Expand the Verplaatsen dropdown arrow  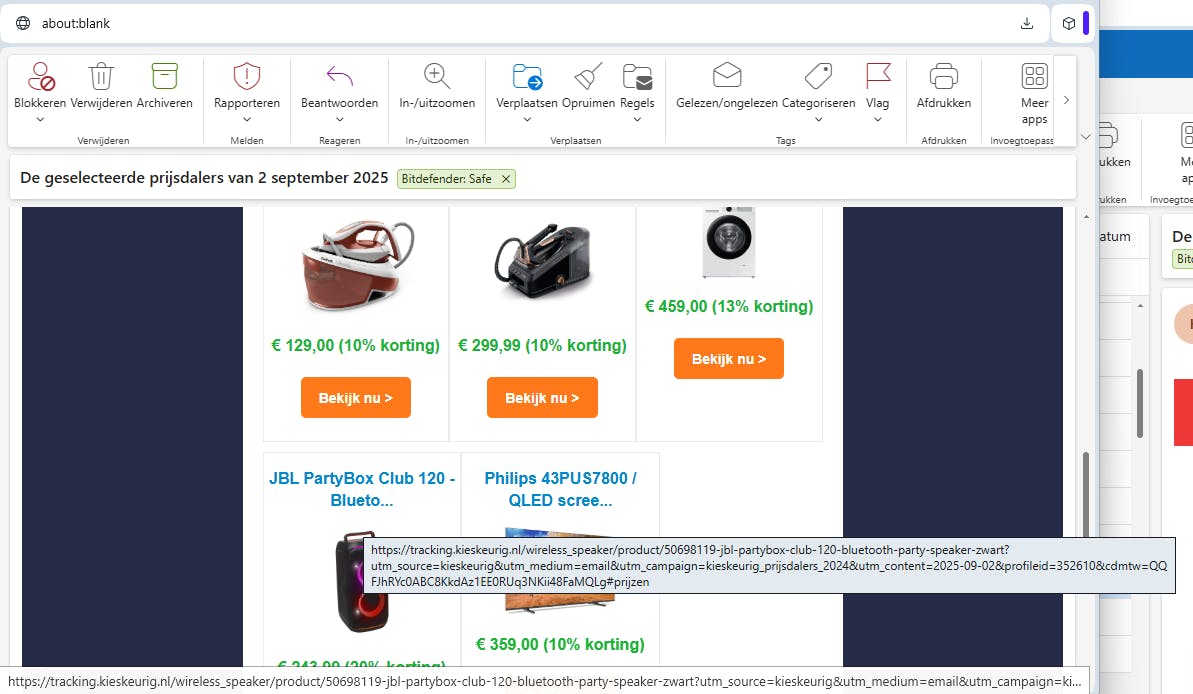pyautogui.click(x=527, y=119)
